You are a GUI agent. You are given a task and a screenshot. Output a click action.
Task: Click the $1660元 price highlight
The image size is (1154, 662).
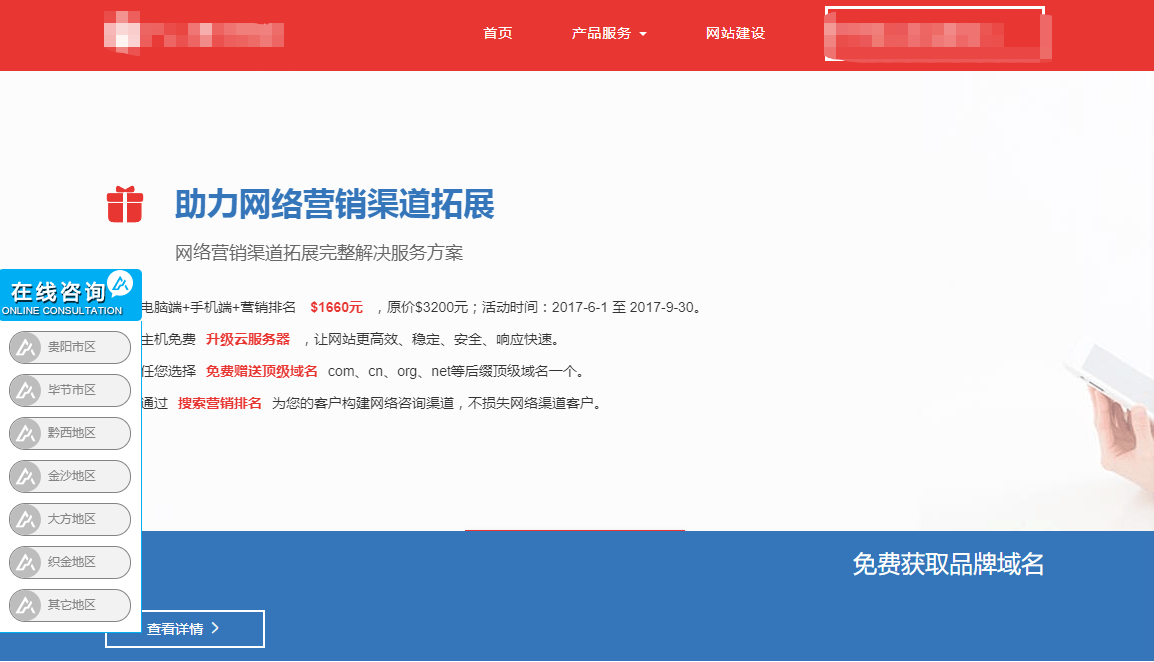tap(336, 307)
